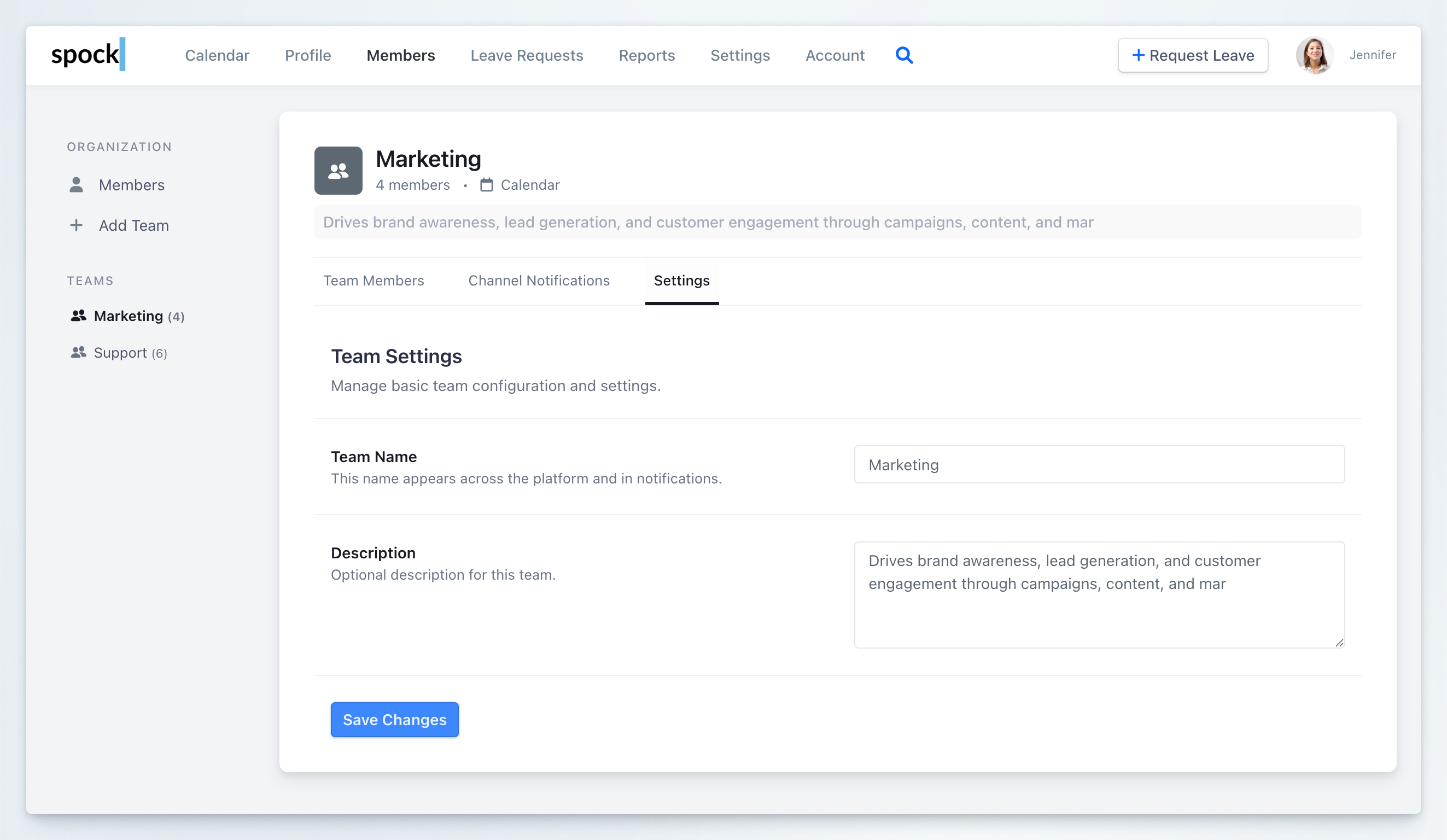Image resolution: width=1447 pixels, height=840 pixels.
Task: Open the calendar icon next to member count
Action: [x=486, y=184]
